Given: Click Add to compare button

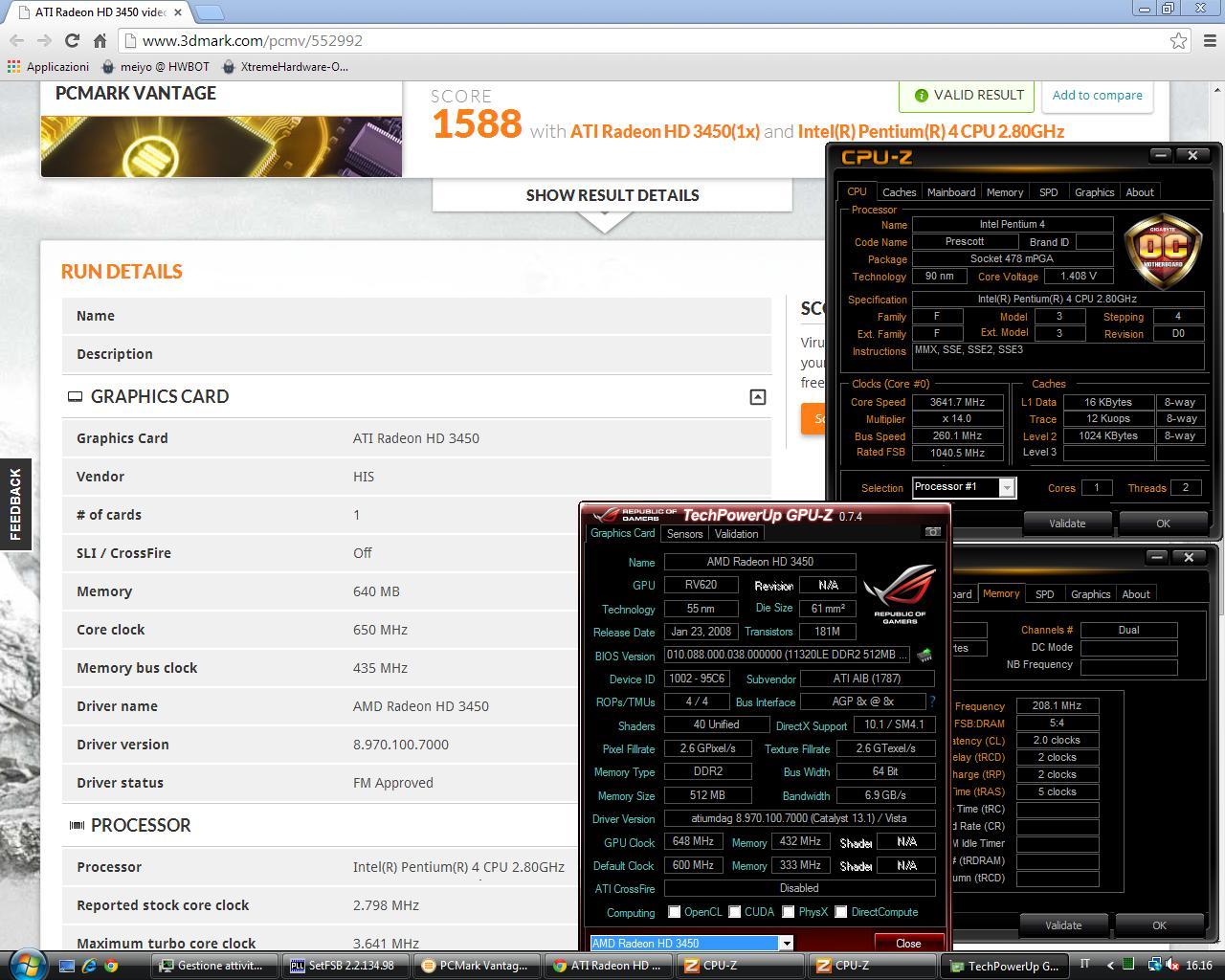Looking at the screenshot, I should tap(1097, 95).
